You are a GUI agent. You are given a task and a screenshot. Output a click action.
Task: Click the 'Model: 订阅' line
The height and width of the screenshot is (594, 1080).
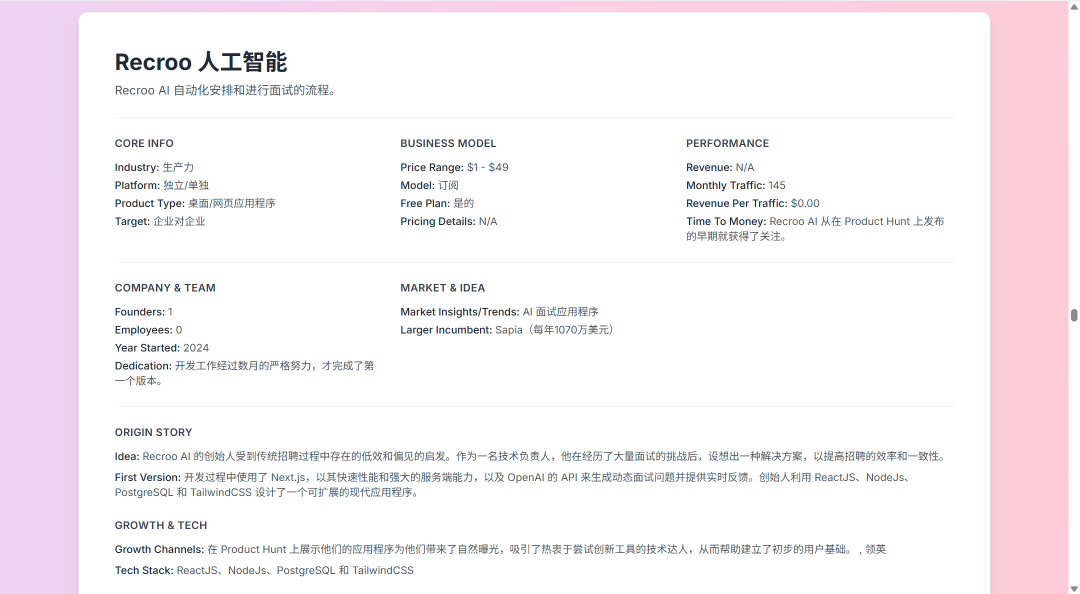click(430, 185)
